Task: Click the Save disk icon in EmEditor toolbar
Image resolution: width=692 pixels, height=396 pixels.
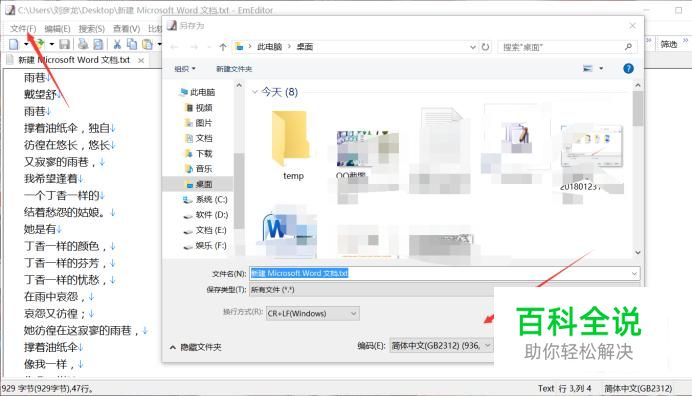Action: click(x=64, y=44)
